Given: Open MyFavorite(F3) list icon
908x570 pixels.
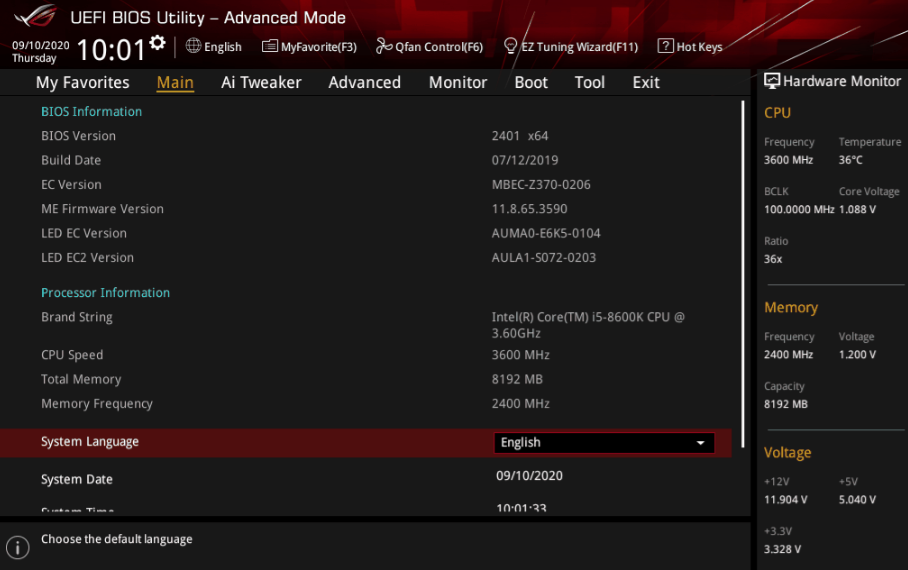Looking at the screenshot, I should coord(270,46).
